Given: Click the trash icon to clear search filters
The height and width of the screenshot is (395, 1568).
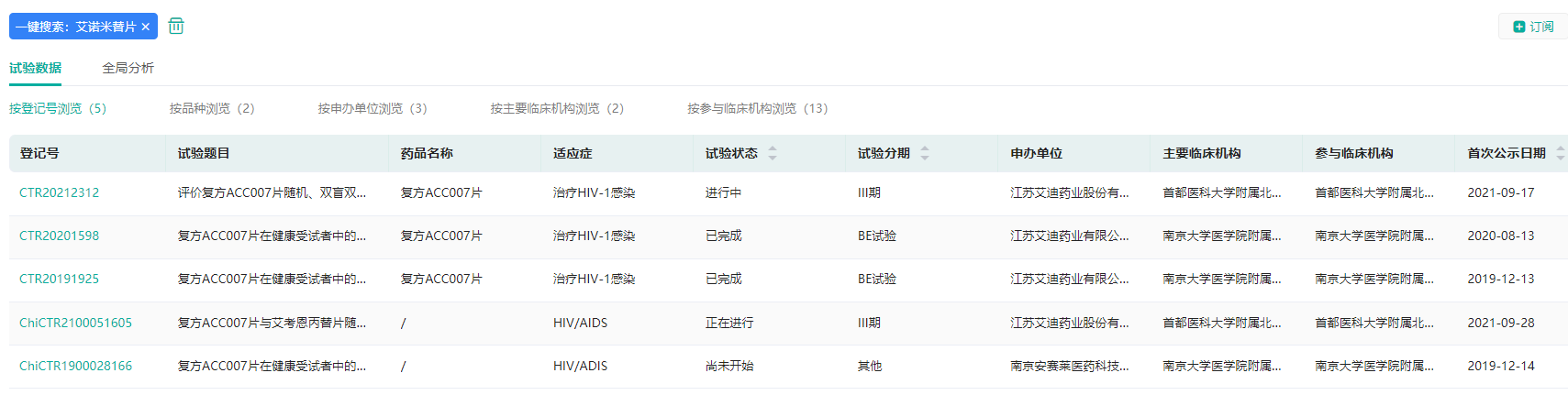Looking at the screenshot, I should pos(176,27).
